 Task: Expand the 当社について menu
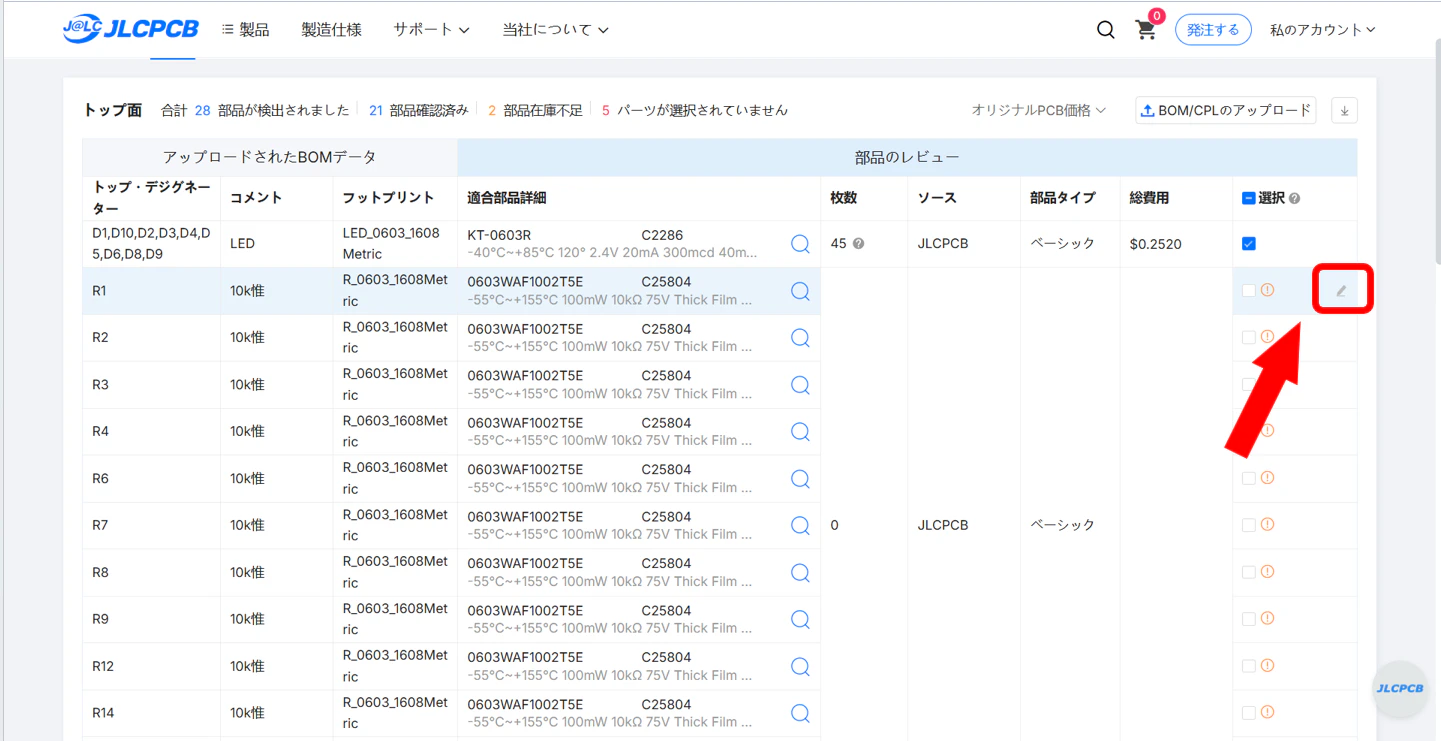coord(555,30)
